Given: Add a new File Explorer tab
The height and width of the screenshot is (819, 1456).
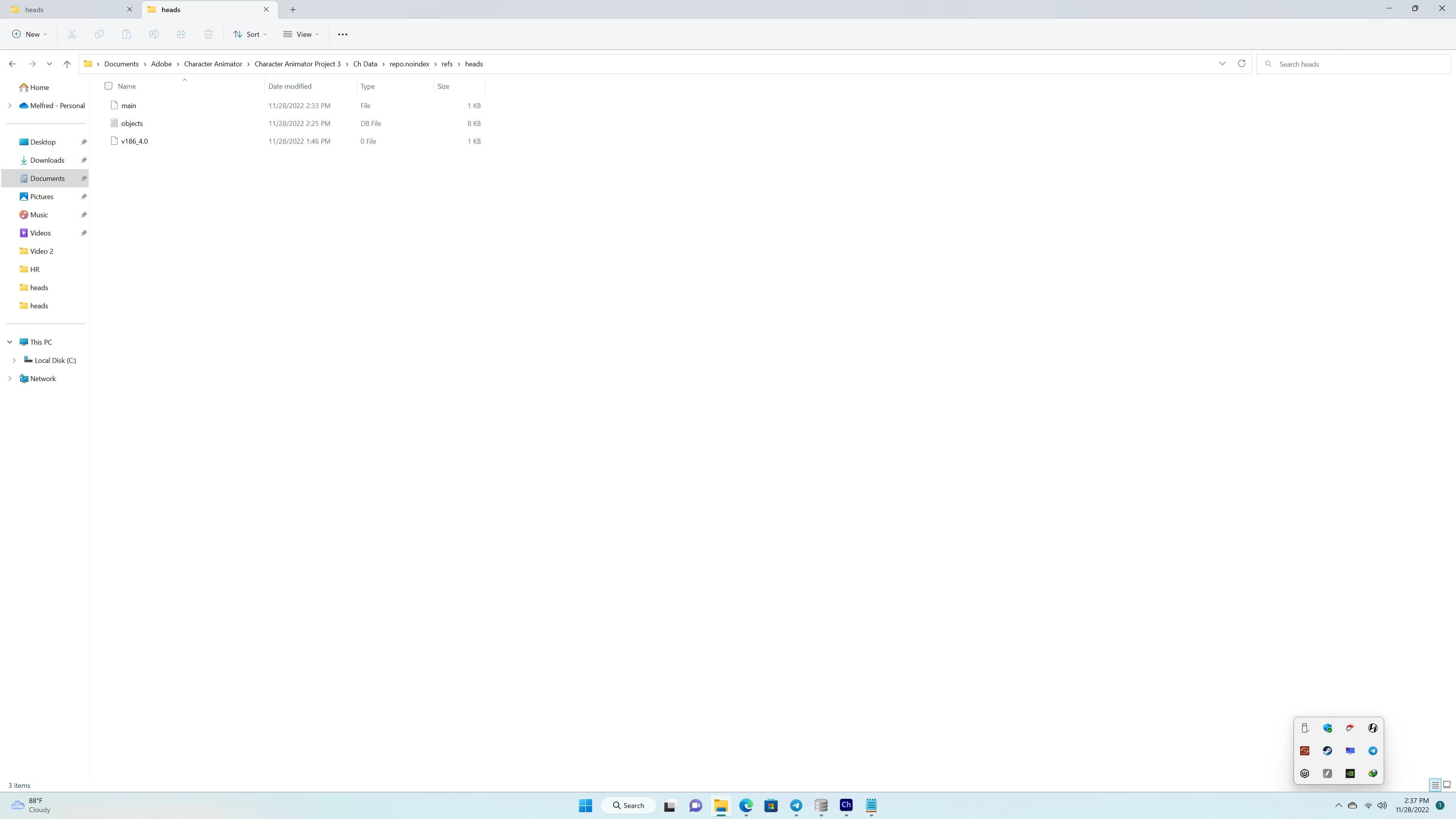Looking at the screenshot, I should [293, 9].
